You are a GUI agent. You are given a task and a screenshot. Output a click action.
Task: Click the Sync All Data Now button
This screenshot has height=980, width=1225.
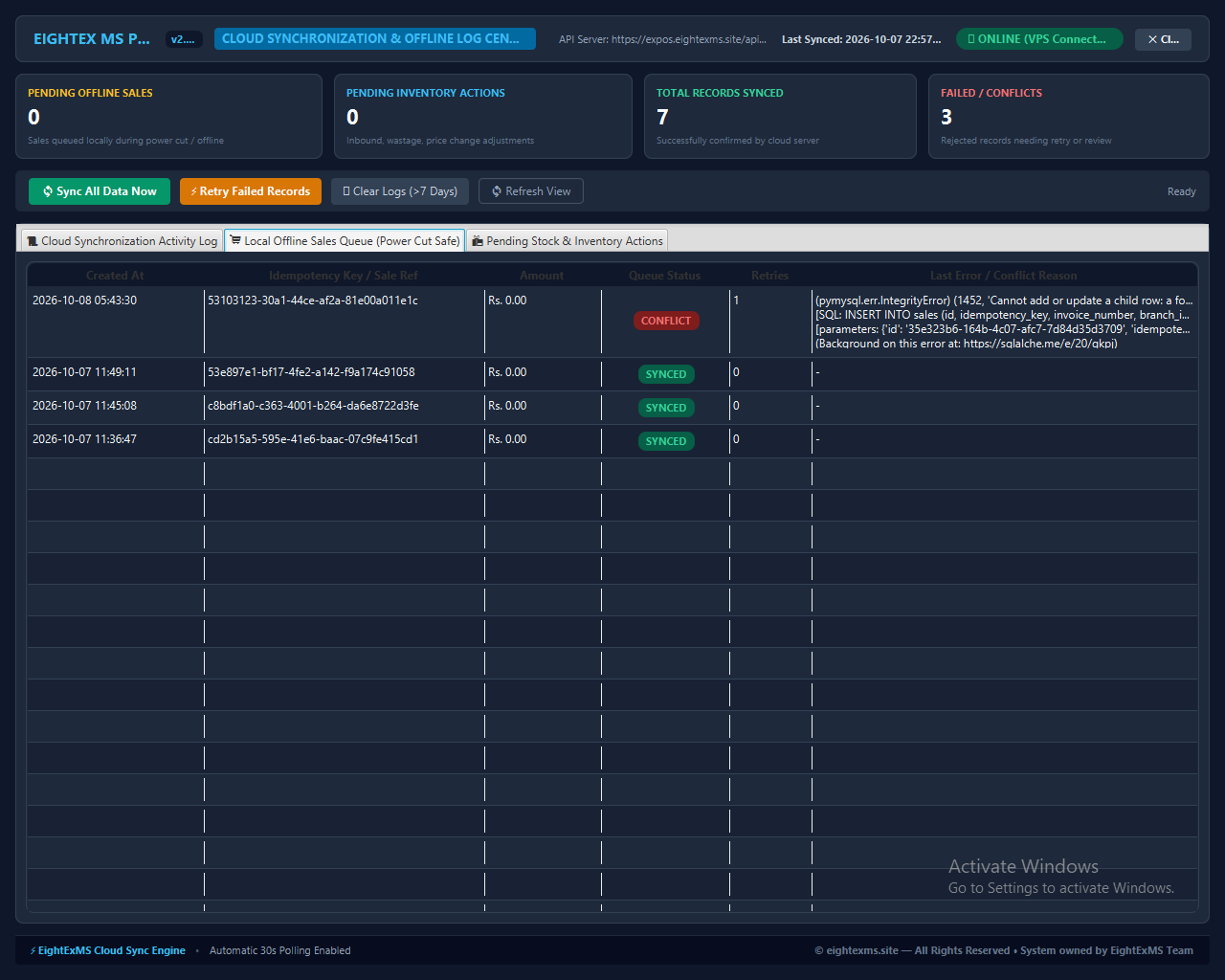point(100,191)
